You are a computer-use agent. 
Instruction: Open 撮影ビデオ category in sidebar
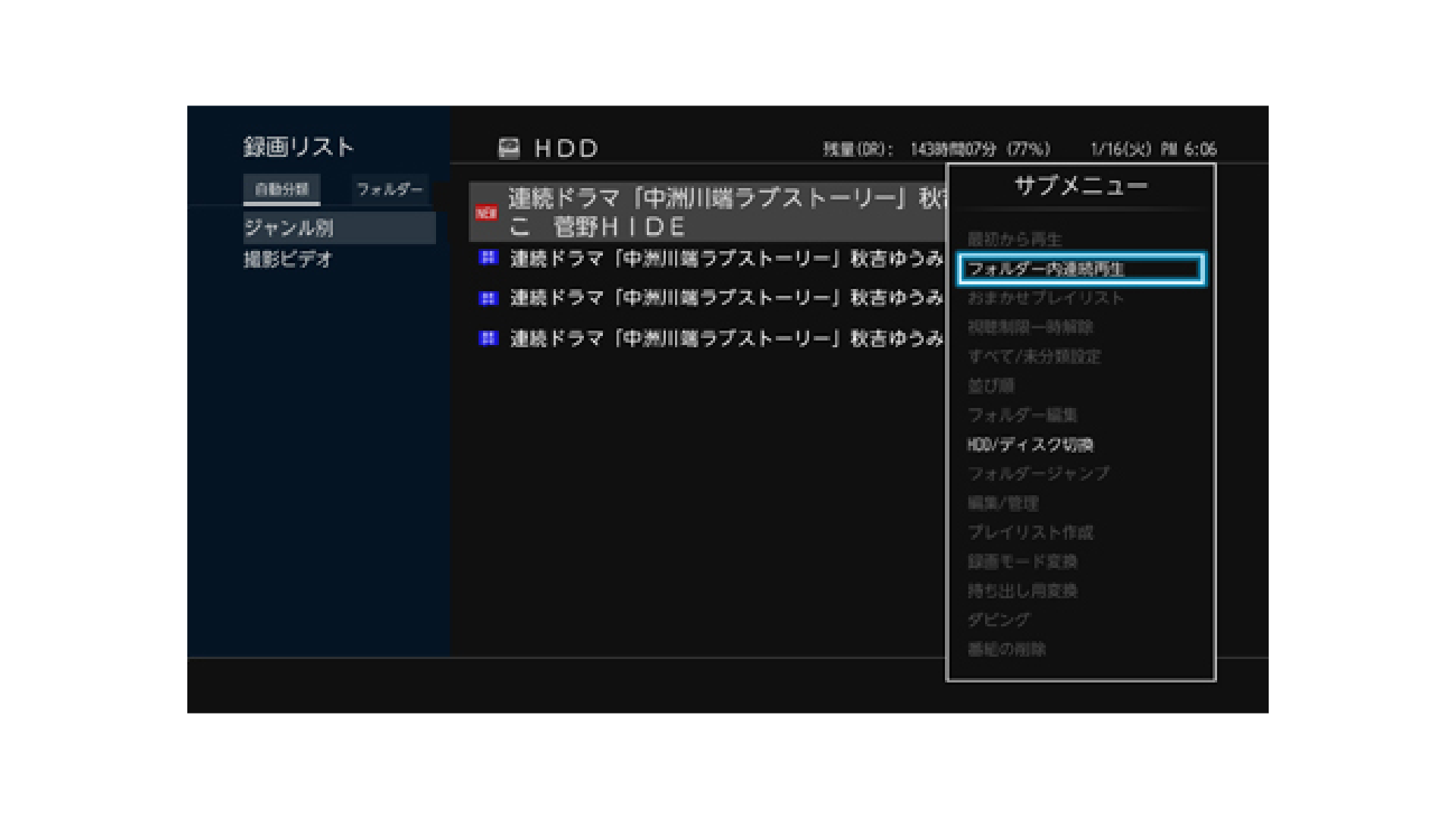pyautogui.click(x=288, y=259)
